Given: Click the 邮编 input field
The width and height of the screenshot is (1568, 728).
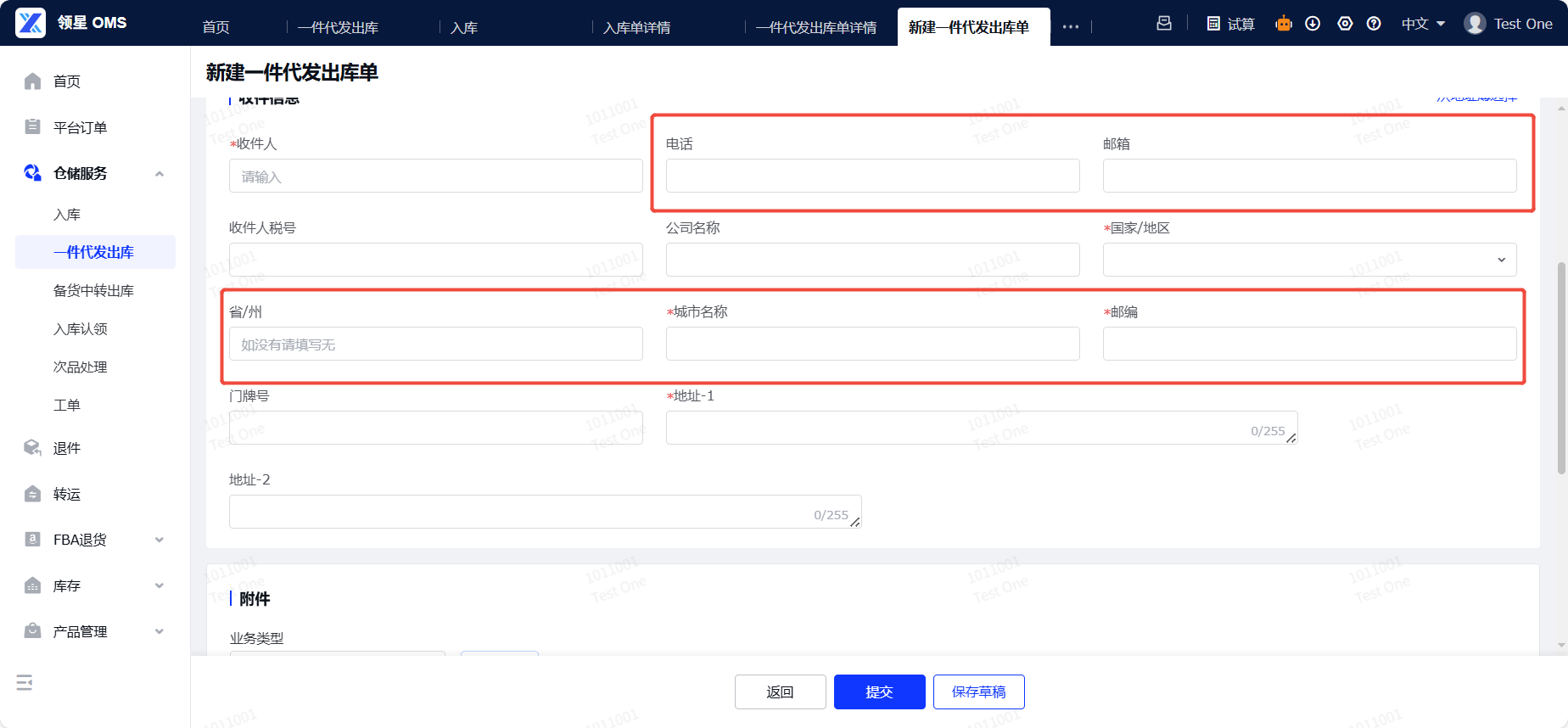Looking at the screenshot, I should point(1309,344).
